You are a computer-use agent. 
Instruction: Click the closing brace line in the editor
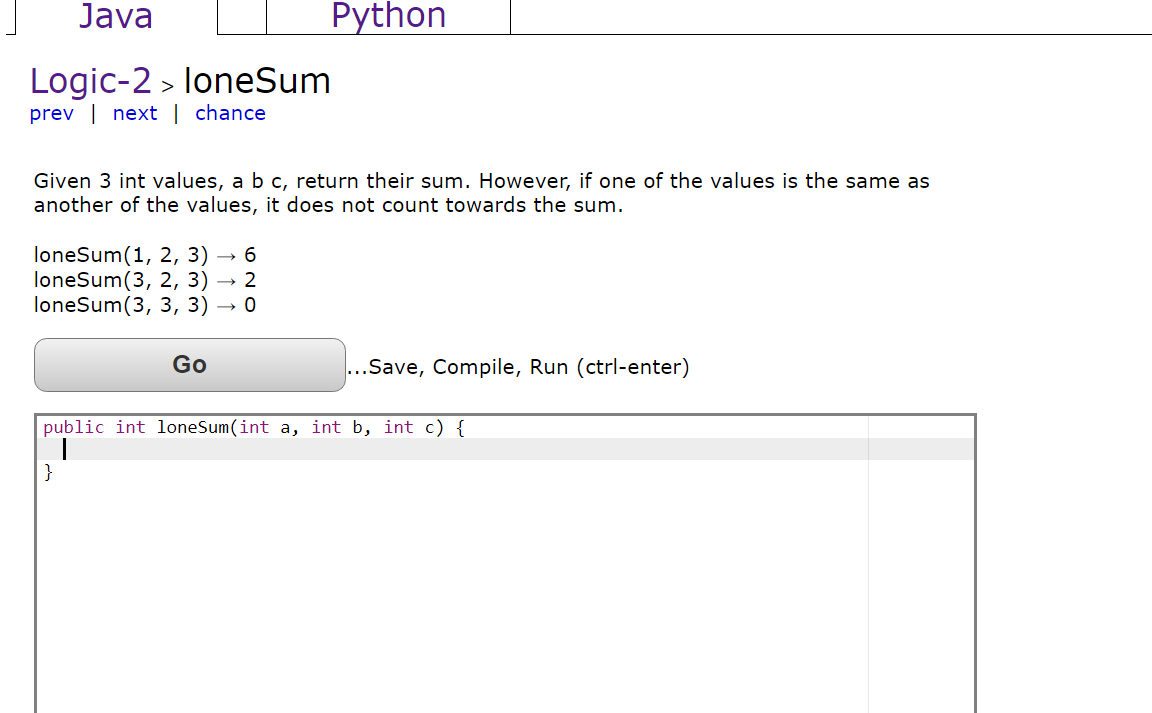48,472
